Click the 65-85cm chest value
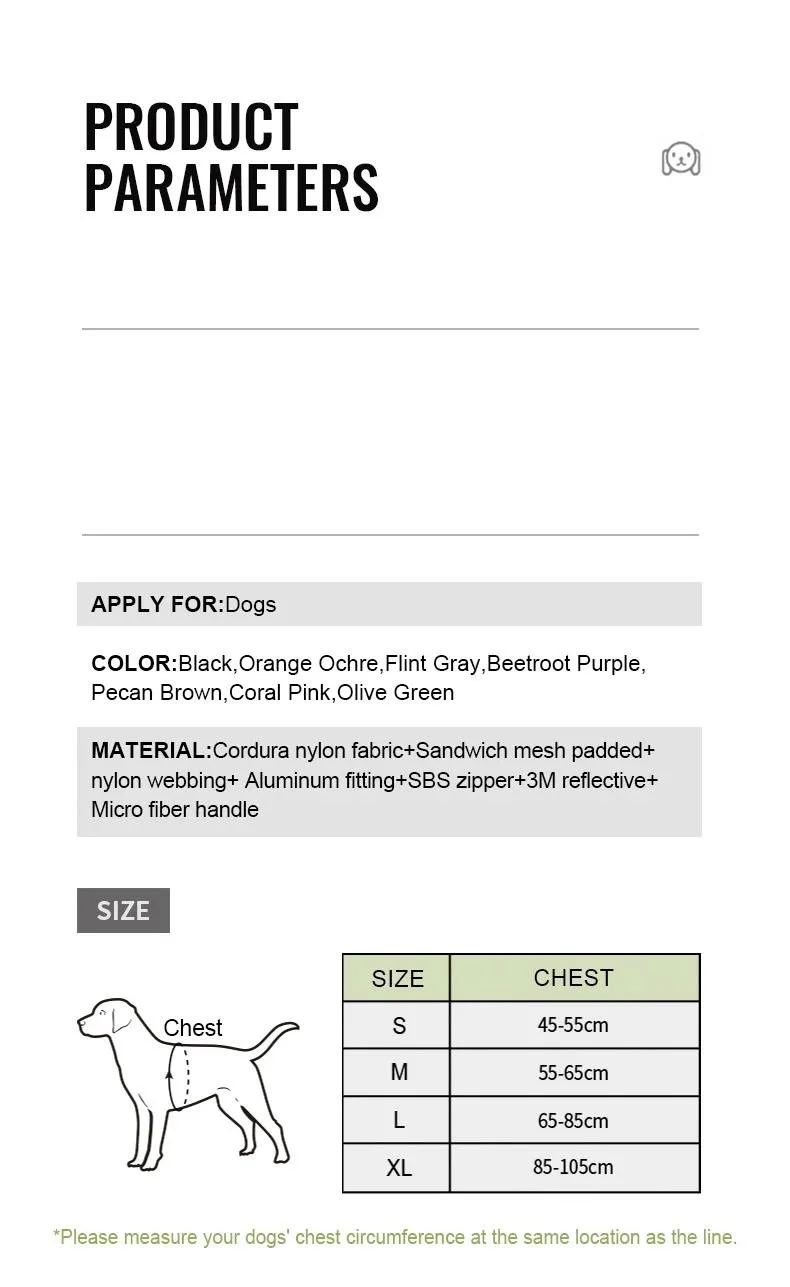The width and height of the screenshot is (790, 1287). coord(574,1120)
